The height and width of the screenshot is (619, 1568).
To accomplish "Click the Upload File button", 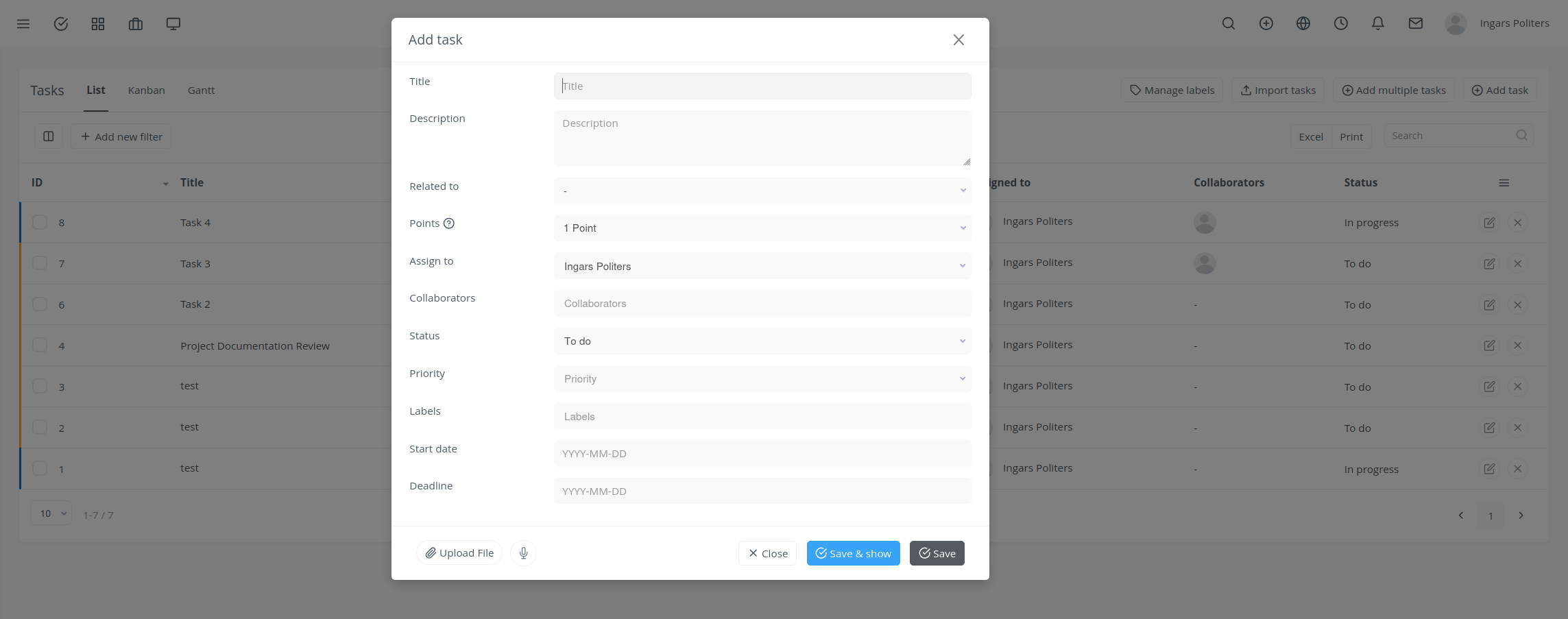I will click(x=459, y=553).
